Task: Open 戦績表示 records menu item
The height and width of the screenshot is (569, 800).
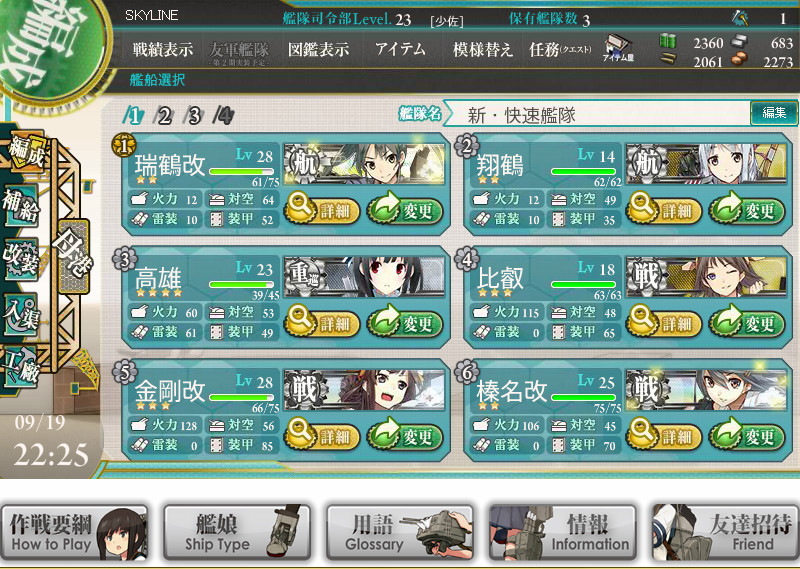Action: tap(163, 49)
